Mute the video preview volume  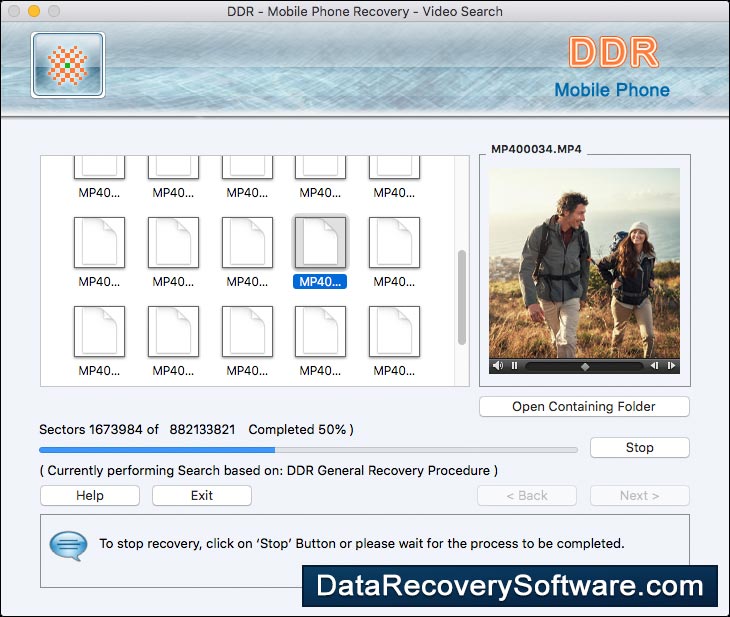click(x=498, y=366)
